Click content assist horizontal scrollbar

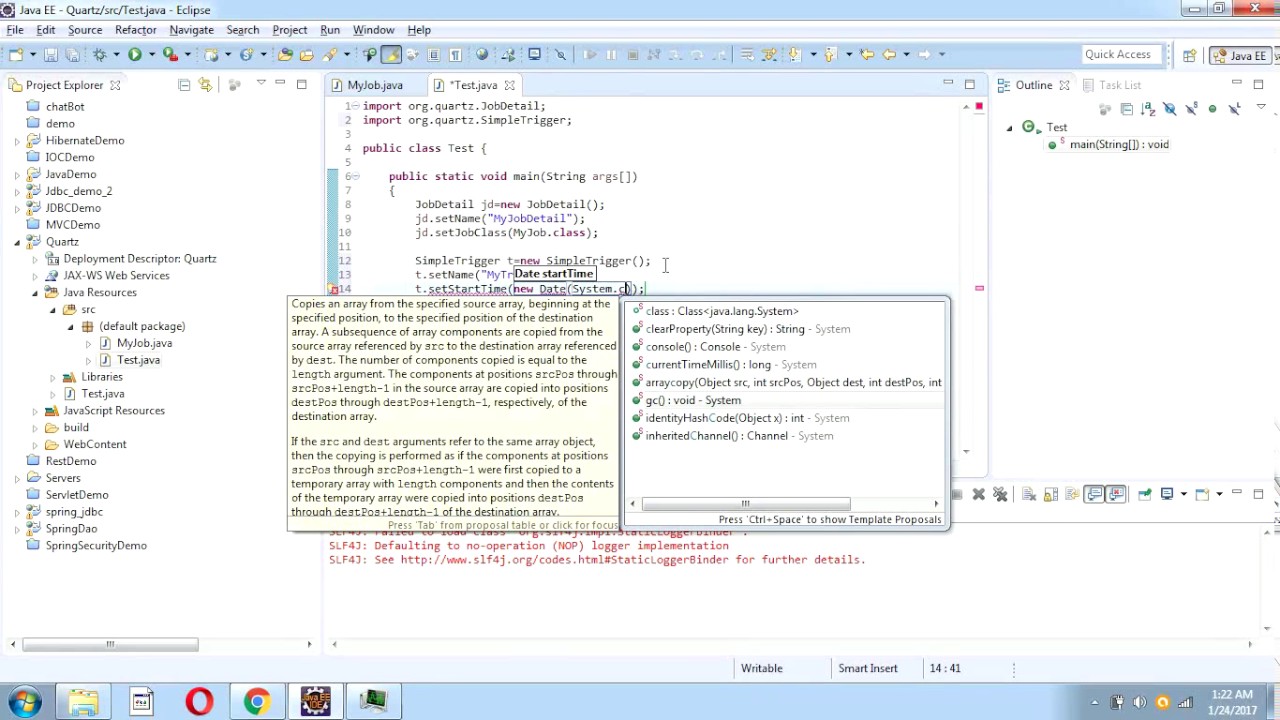coord(746,504)
